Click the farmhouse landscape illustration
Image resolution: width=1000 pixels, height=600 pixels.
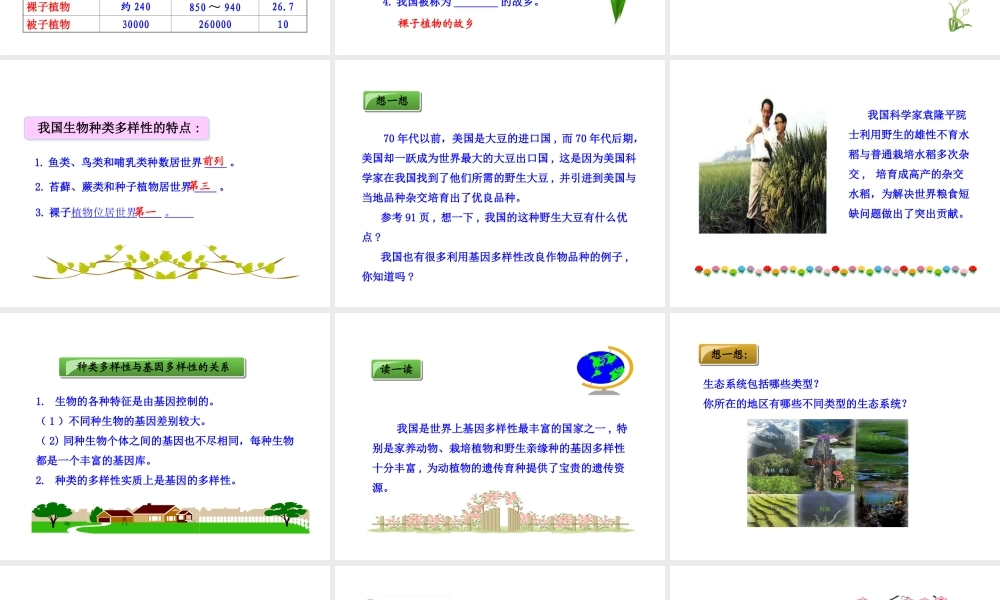click(x=170, y=517)
